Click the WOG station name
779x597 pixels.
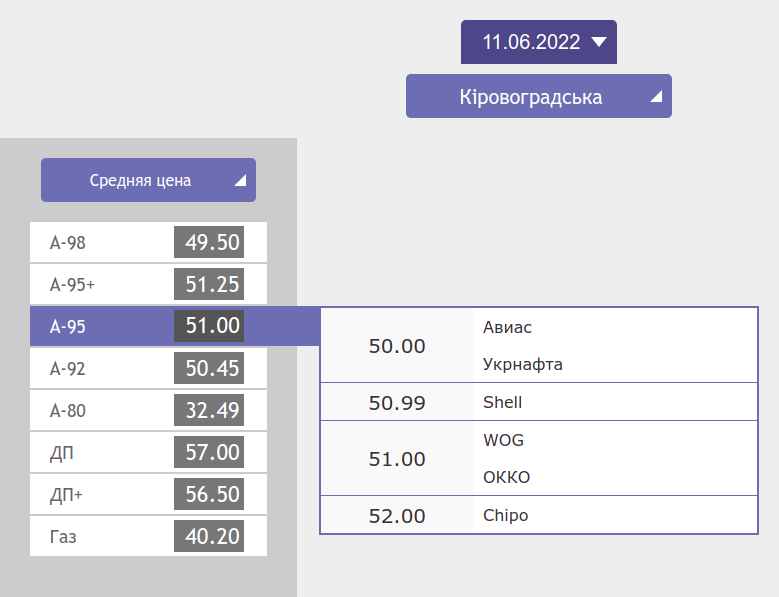[503, 441]
